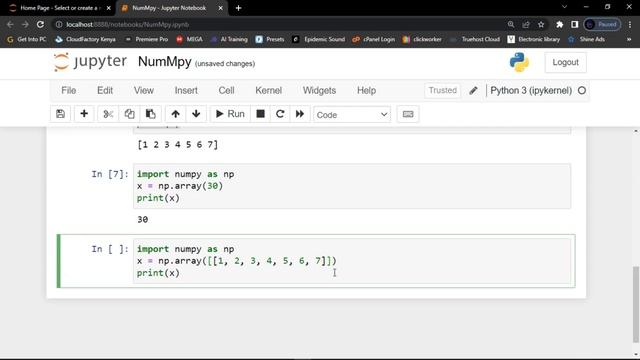Click the kernel idle circle indicator
This screenshot has width=640, height=360.
582,91
